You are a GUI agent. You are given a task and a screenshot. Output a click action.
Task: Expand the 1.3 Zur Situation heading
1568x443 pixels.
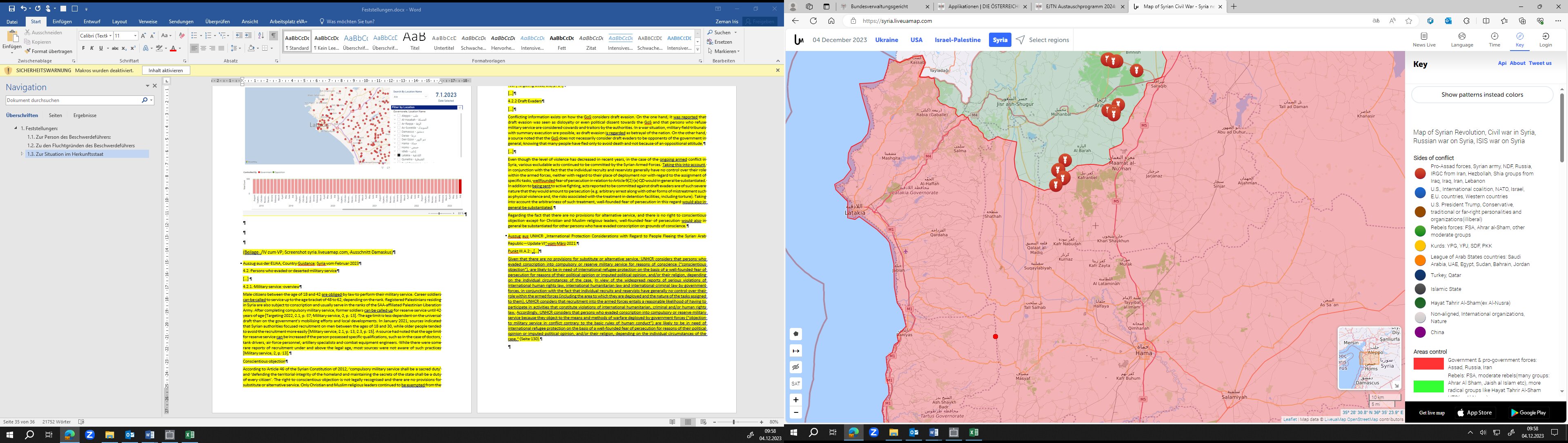[x=22, y=154]
